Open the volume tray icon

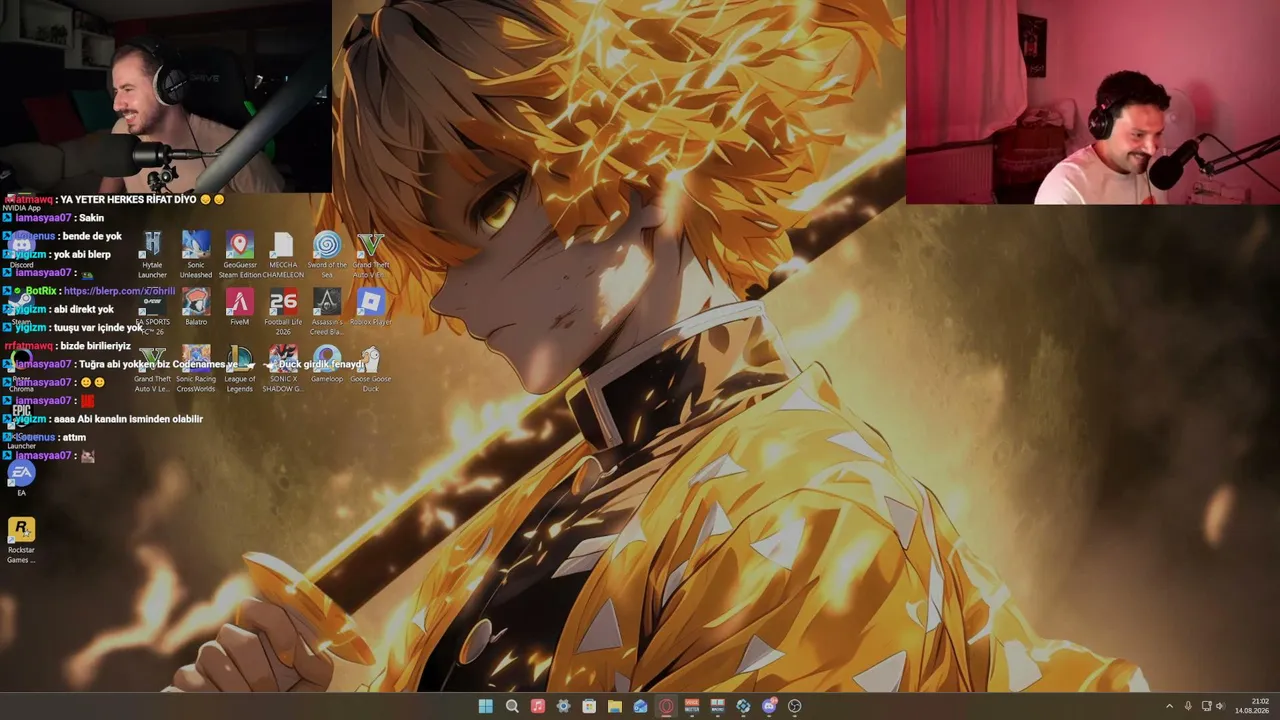point(1219,706)
